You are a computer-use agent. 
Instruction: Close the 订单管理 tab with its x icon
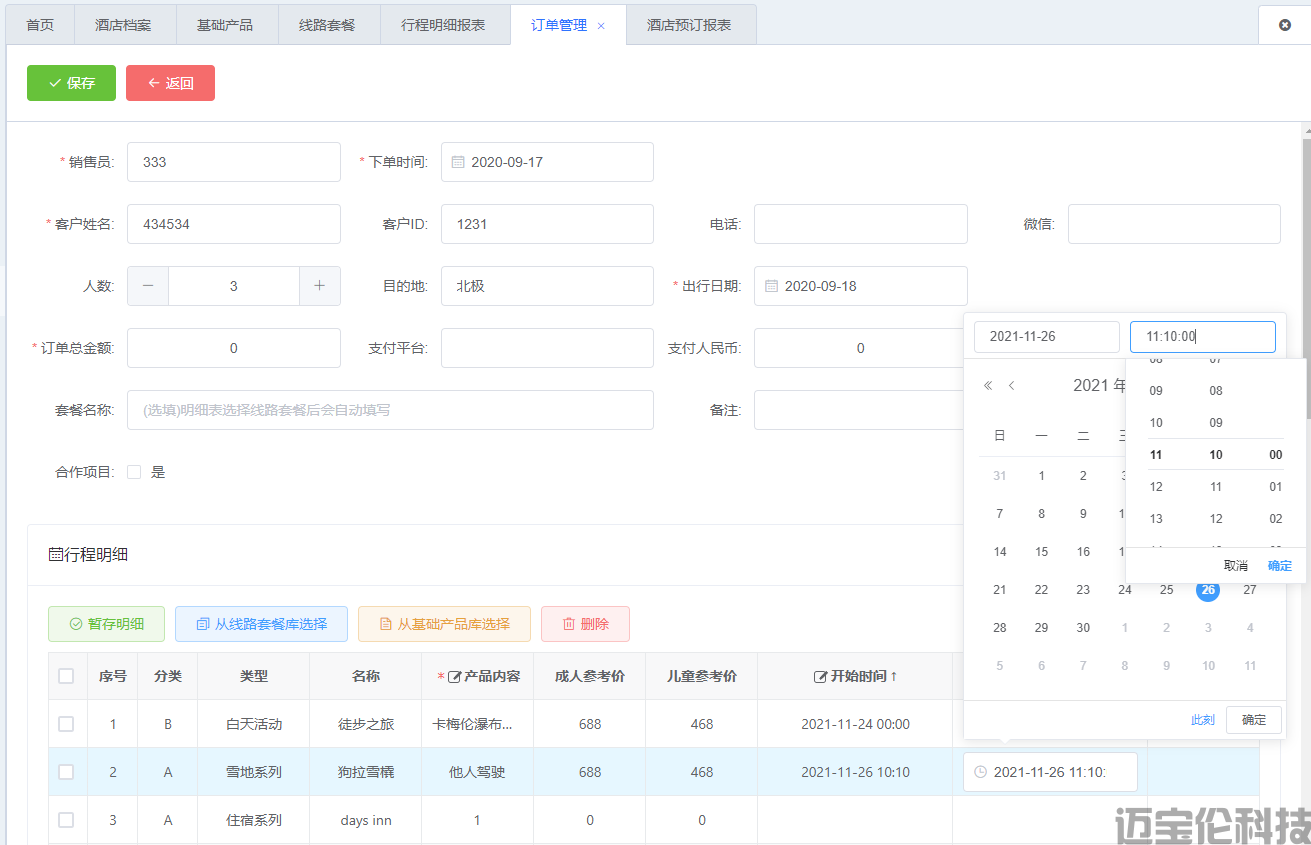tap(601, 26)
